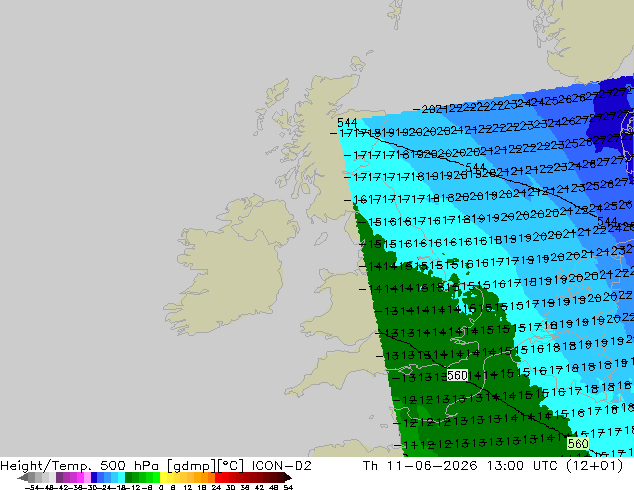The width and height of the screenshot is (634, 490).
Task: Click the '0' legend value
Action: (161, 487)
